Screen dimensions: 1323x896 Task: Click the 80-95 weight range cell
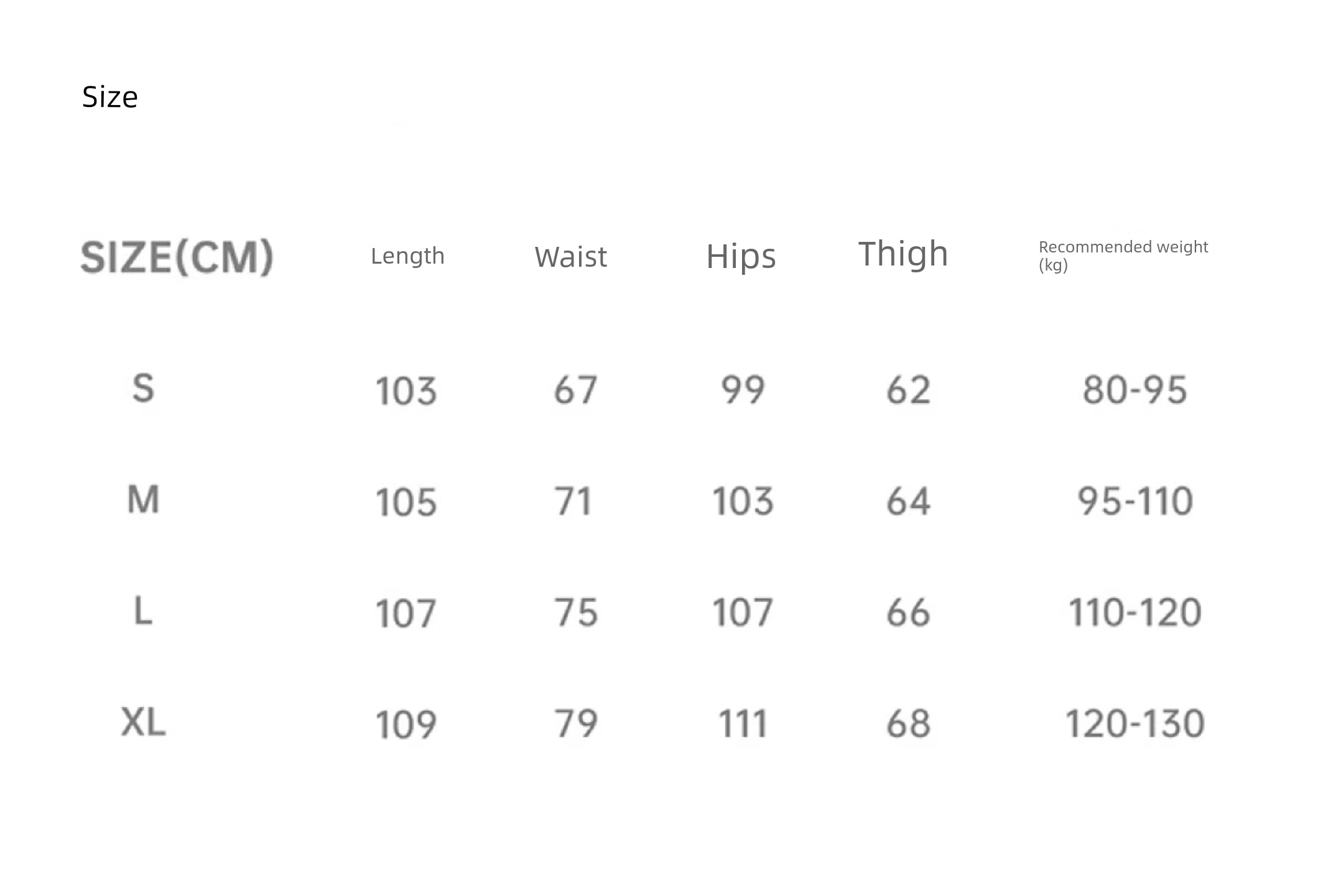(x=1135, y=390)
